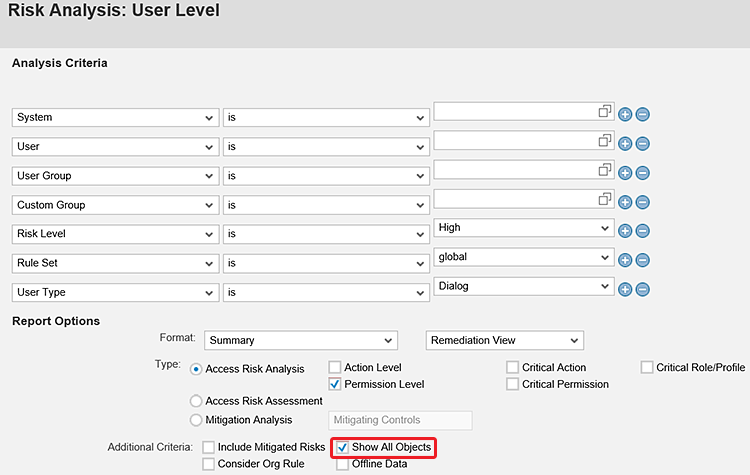Add a row after User Group criteria
Image resolution: width=750 pixels, height=475 pixels.
coord(625,173)
